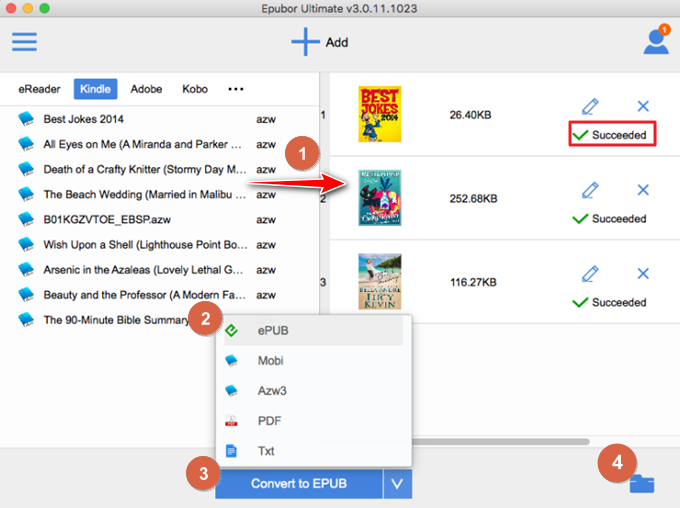Click book icon beside B01KGZVTOE_EBSP.azw

click(26, 220)
